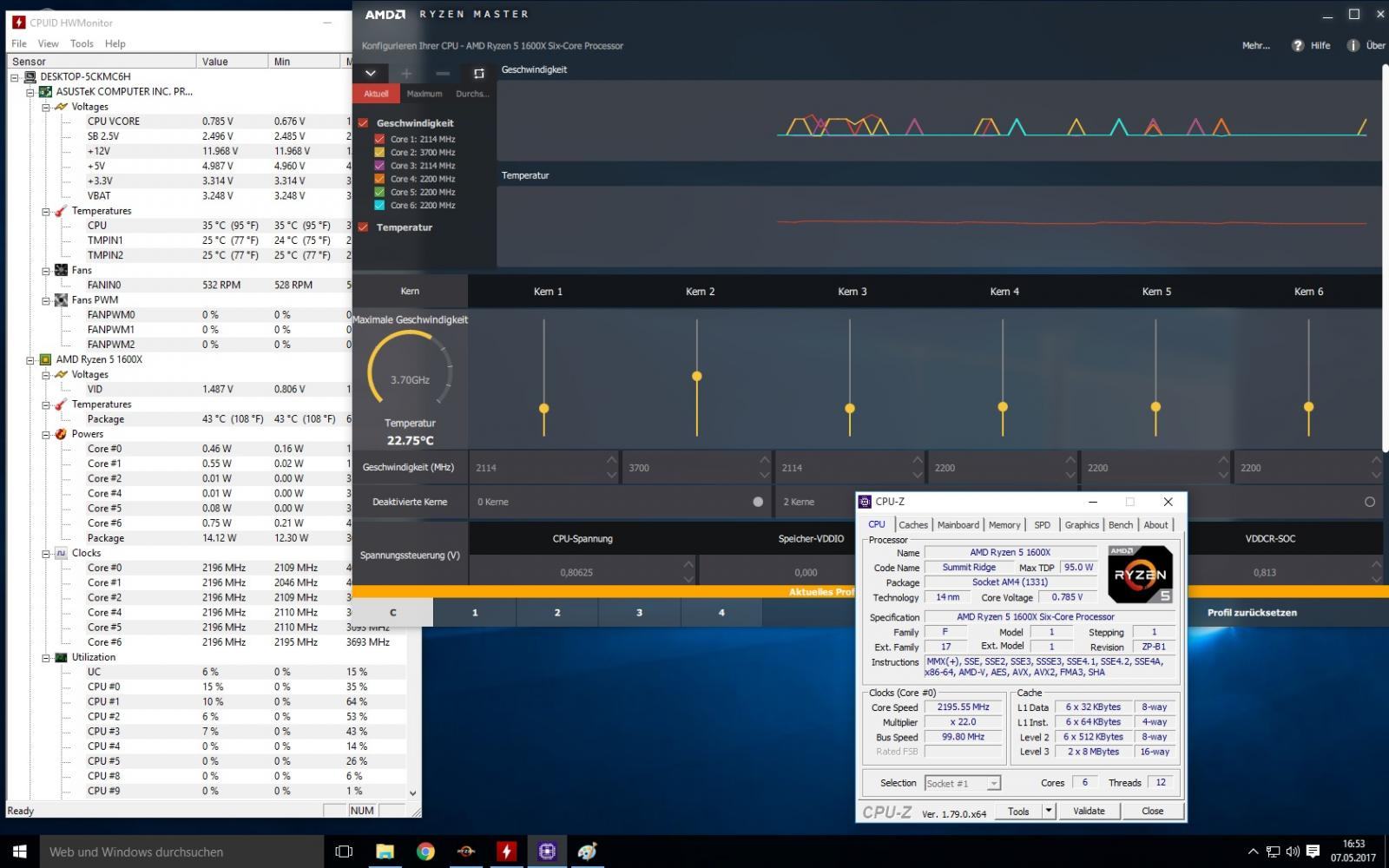Viewport: 1389px width, 868px height.
Task: Switch to the Bench tab in CPU-Z
Action: (1121, 525)
